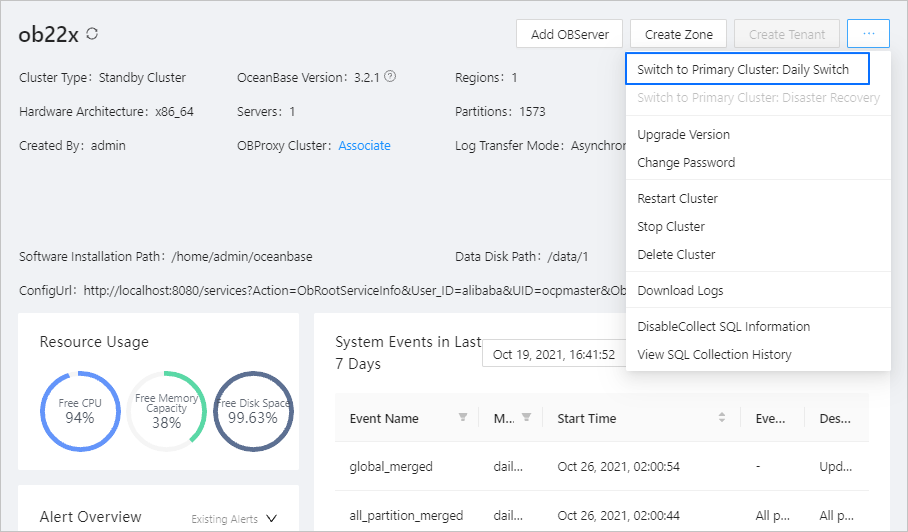Click Delete Cluster menu item
The image size is (908, 532).
click(676, 255)
